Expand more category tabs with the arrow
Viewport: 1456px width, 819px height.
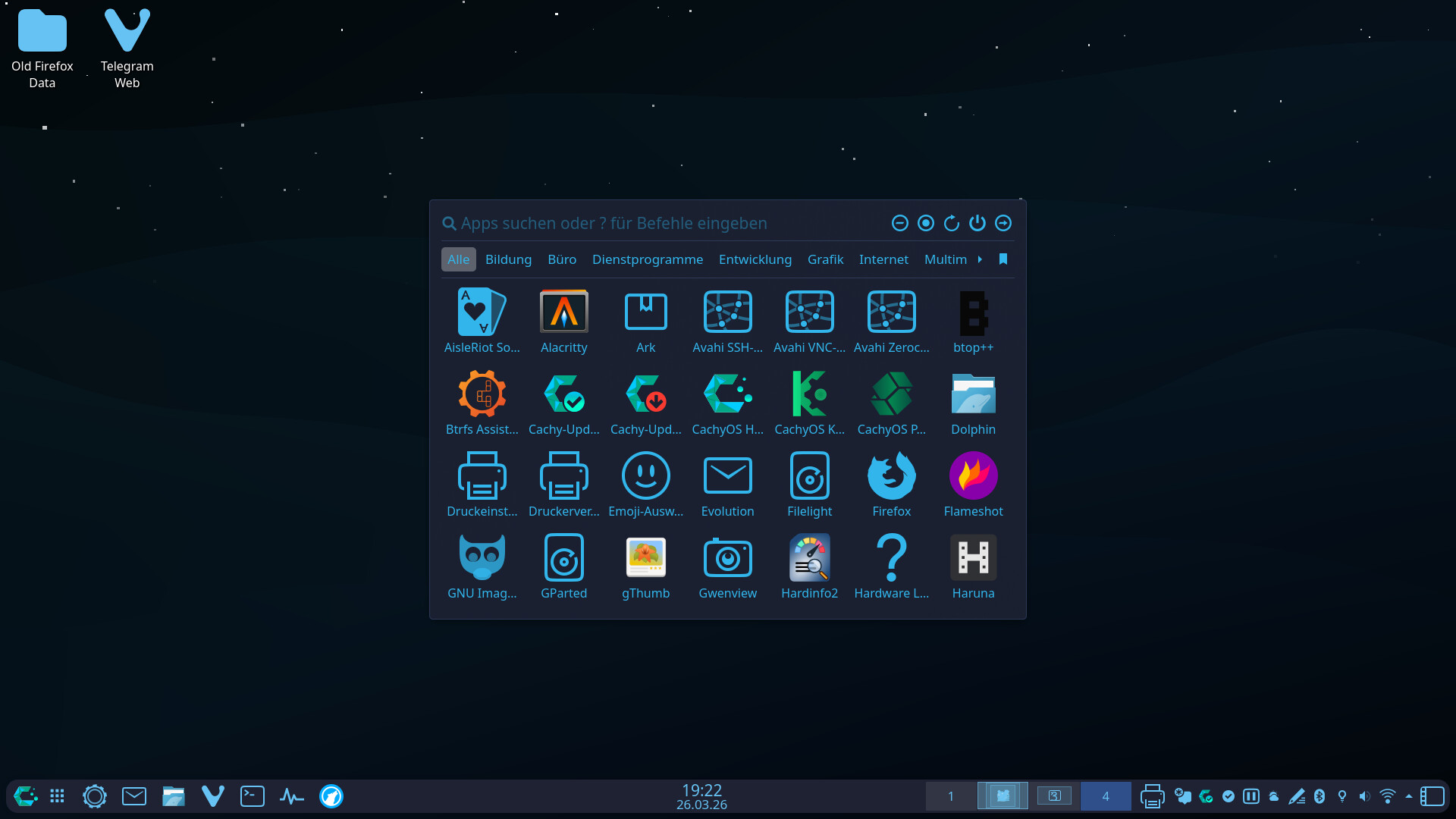tap(980, 259)
